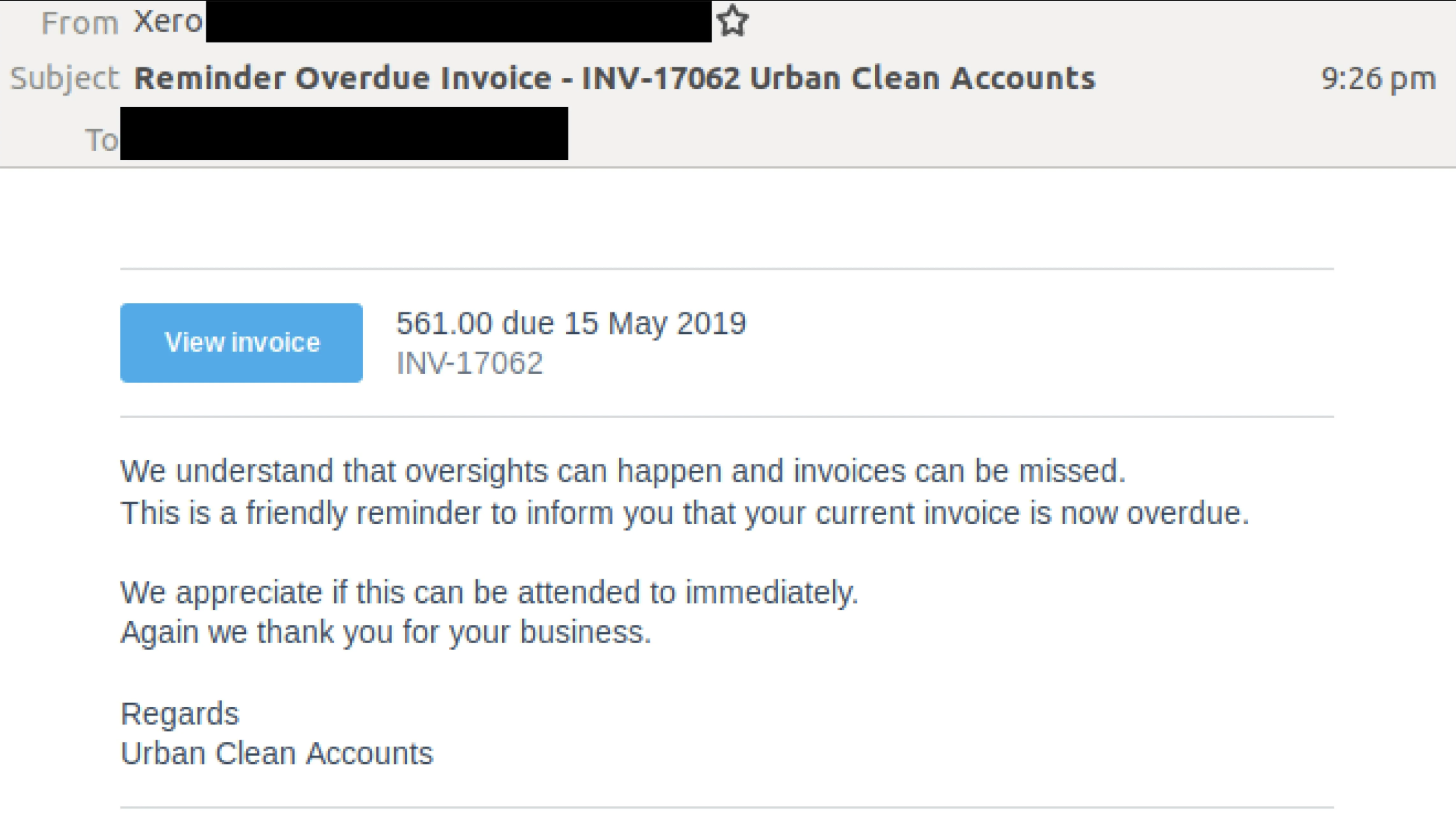This screenshot has height=820, width=1456.
Task: Click the blue View invoice button
Action: coord(242,343)
